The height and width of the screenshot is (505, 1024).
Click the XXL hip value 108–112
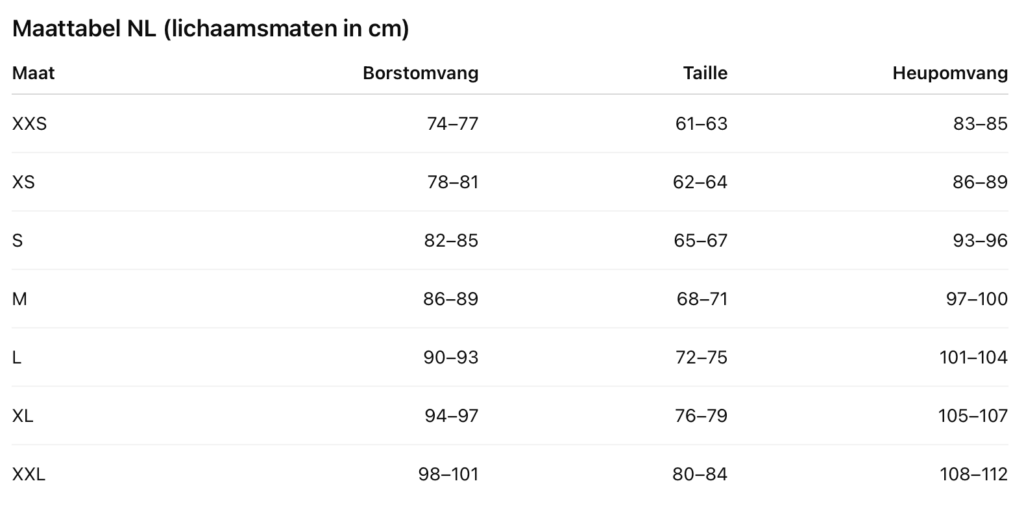(974, 475)
